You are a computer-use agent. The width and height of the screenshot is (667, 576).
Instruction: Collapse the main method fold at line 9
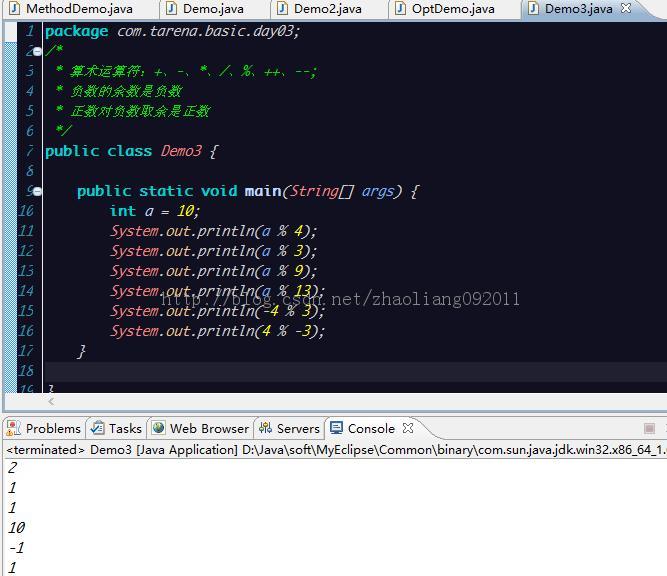(37, 191)
